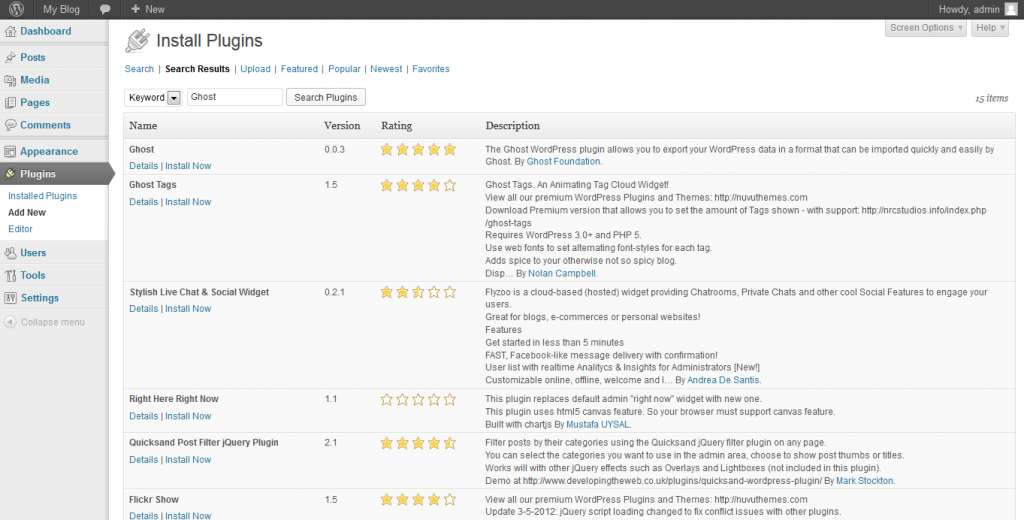Expand the Help panel
The height and width of the screenshot is (520, 1024).
[x=988, y=28]
